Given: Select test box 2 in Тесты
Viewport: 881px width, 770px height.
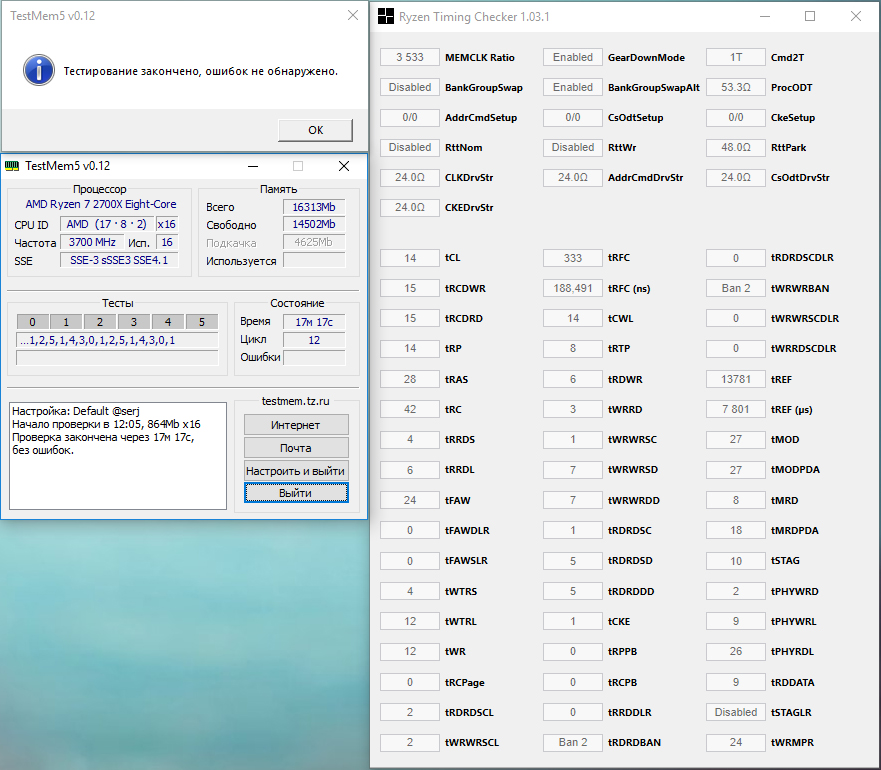Looking at the screenshot, I should [x=99, y=322].
